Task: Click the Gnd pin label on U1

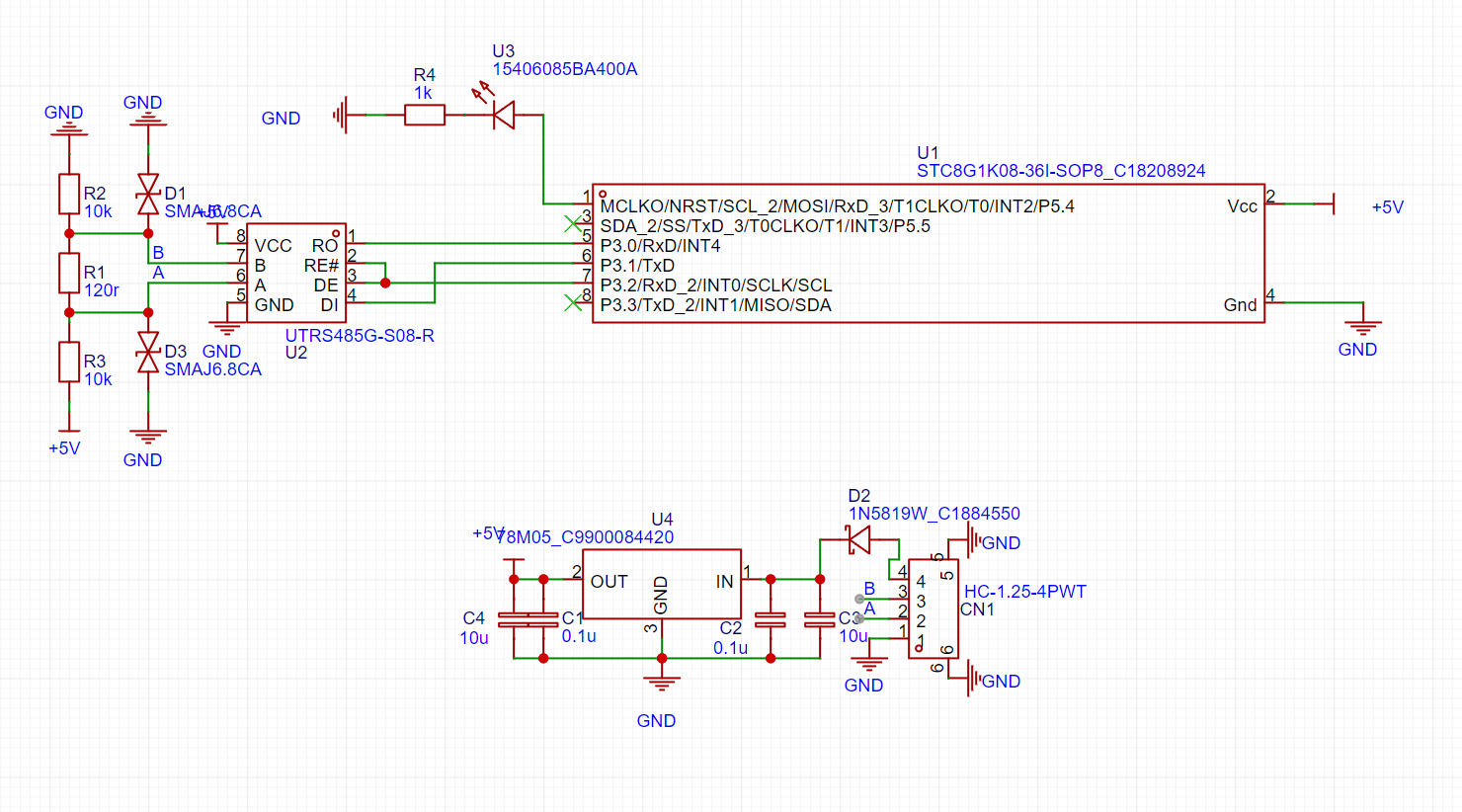Action: 1241,305
